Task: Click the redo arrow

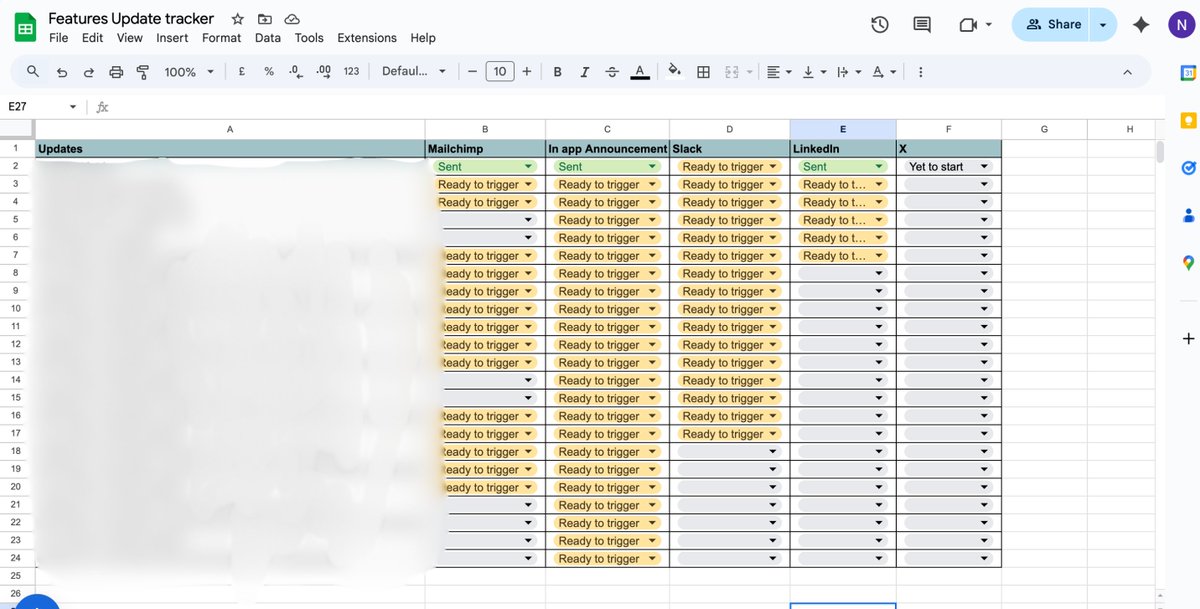Action: [x=89, y=72]
